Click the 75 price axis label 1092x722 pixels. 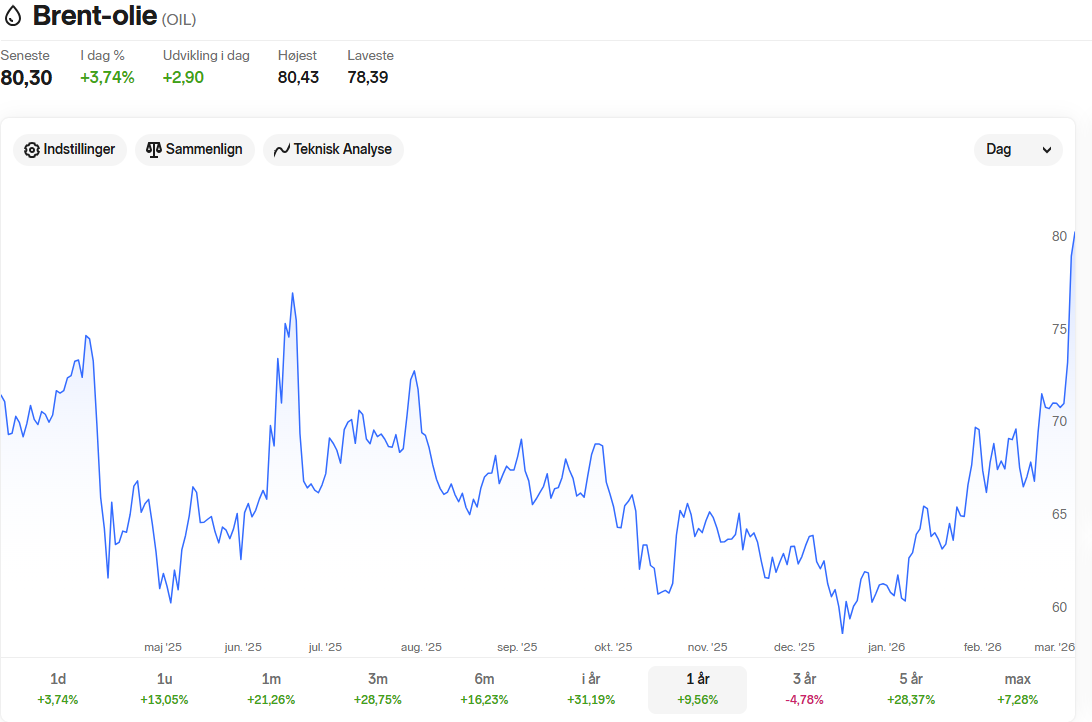point(1059,329)
